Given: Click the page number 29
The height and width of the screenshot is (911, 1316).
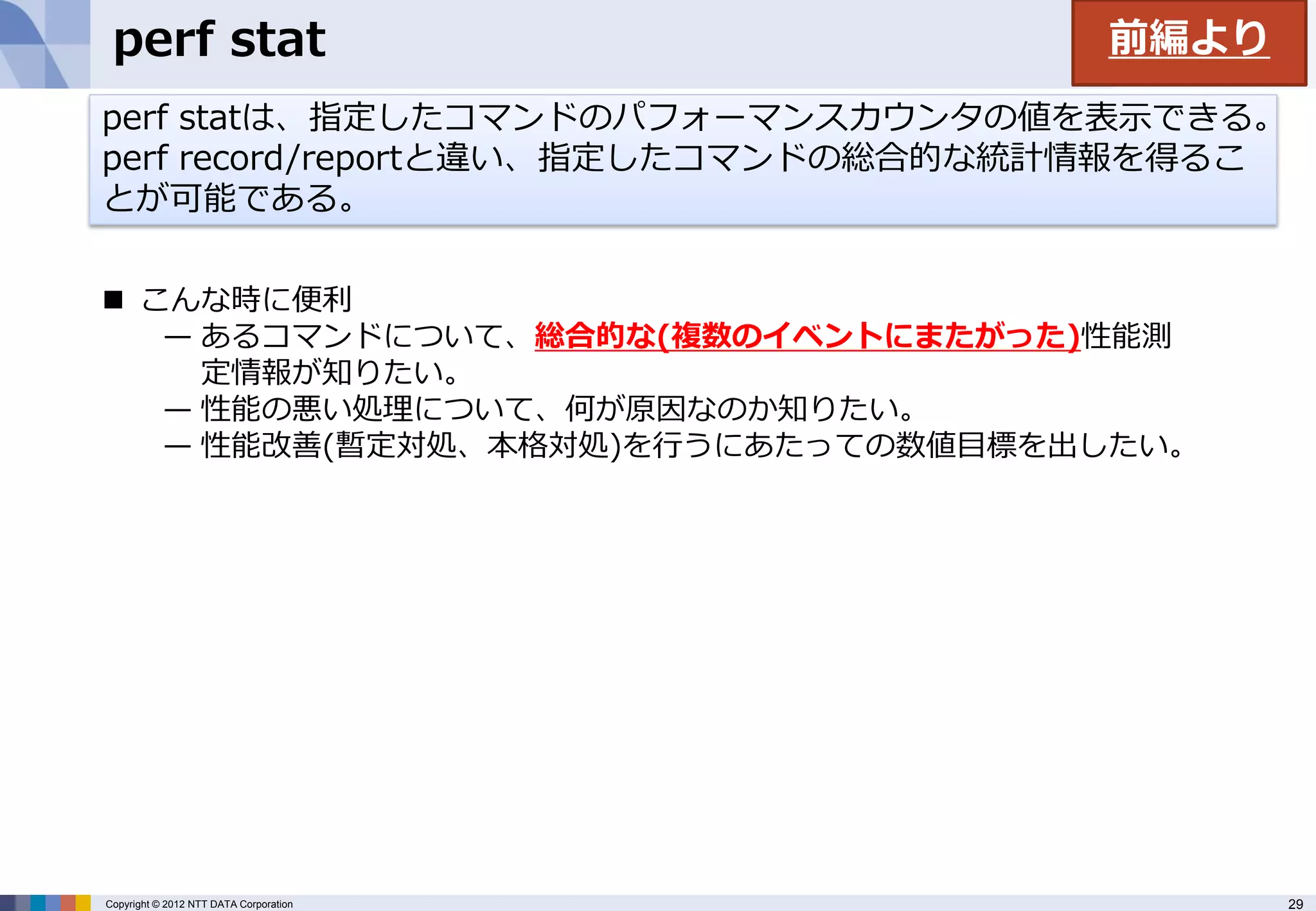Looking at the screenshot, I should pyautogui.click(x=1295, y=904).
